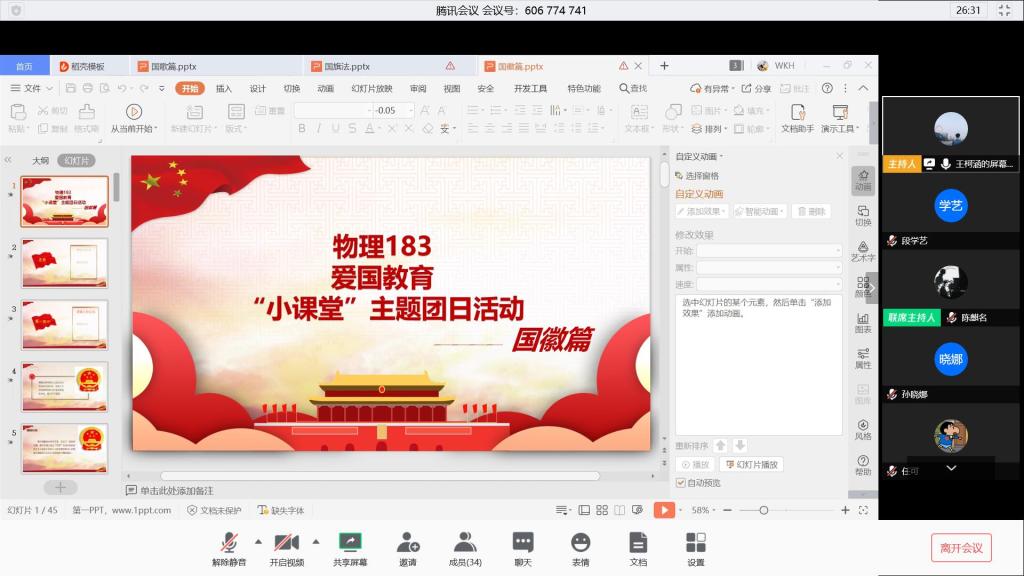
Task: Switch to 大纲 outline view
Action: click(x=40, y=160)
